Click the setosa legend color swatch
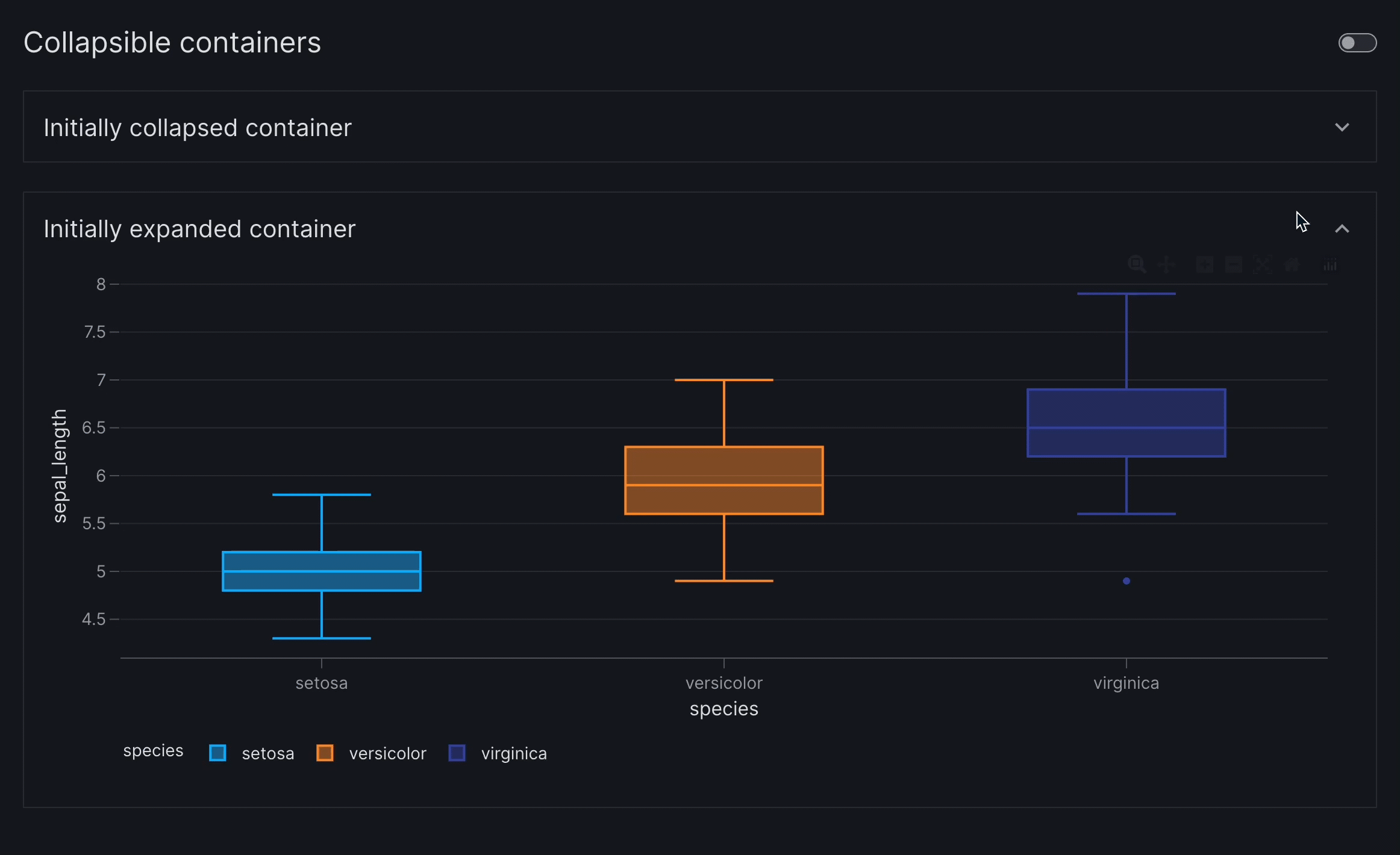The image size is (1400, 855). 217,753
